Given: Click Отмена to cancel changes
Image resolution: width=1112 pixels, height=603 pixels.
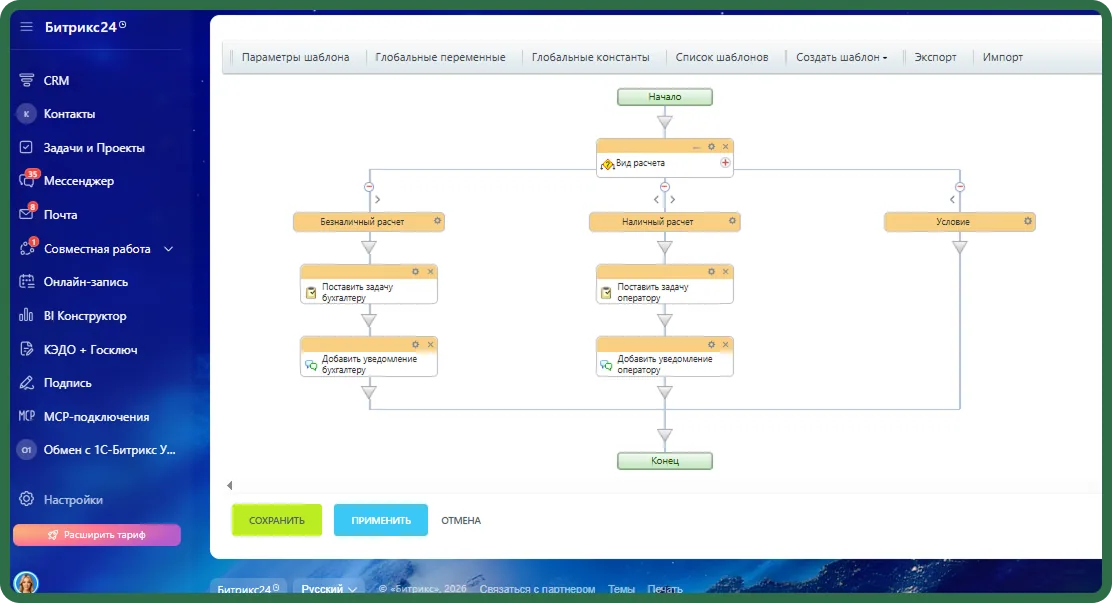Looking at the screenshot, I should (461, 520).
